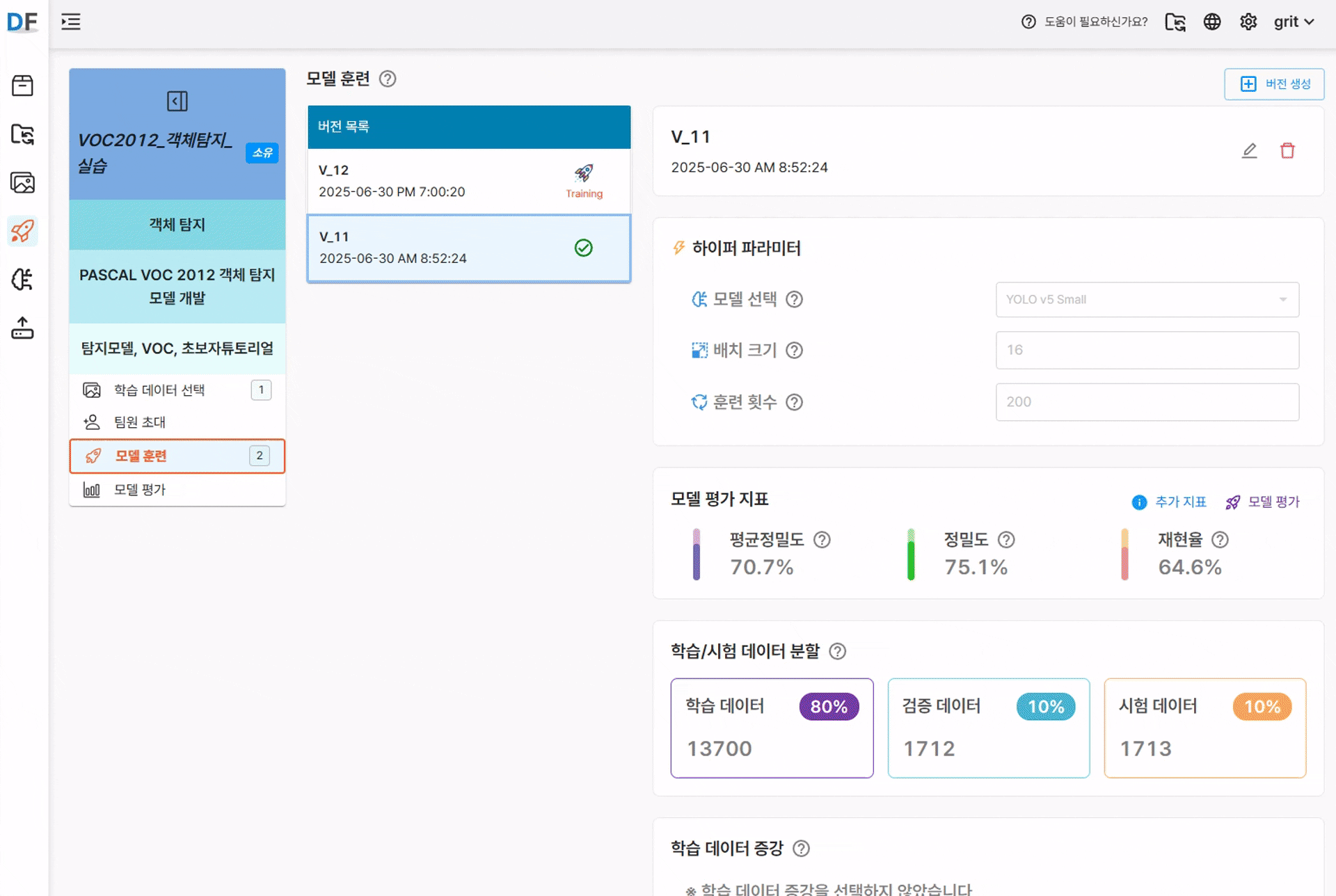Click the 배치 크기 input field showing 16

coord(1147,351)
